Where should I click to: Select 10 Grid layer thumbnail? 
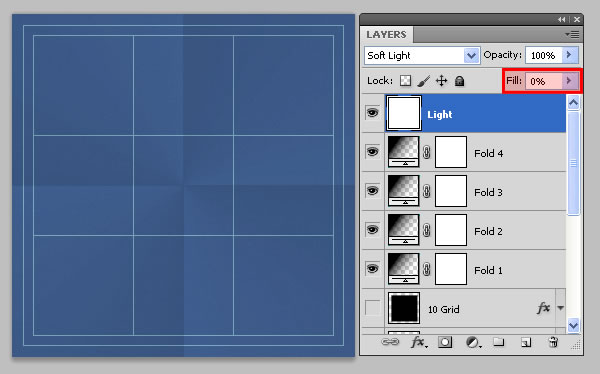click(x=404, y=308)
